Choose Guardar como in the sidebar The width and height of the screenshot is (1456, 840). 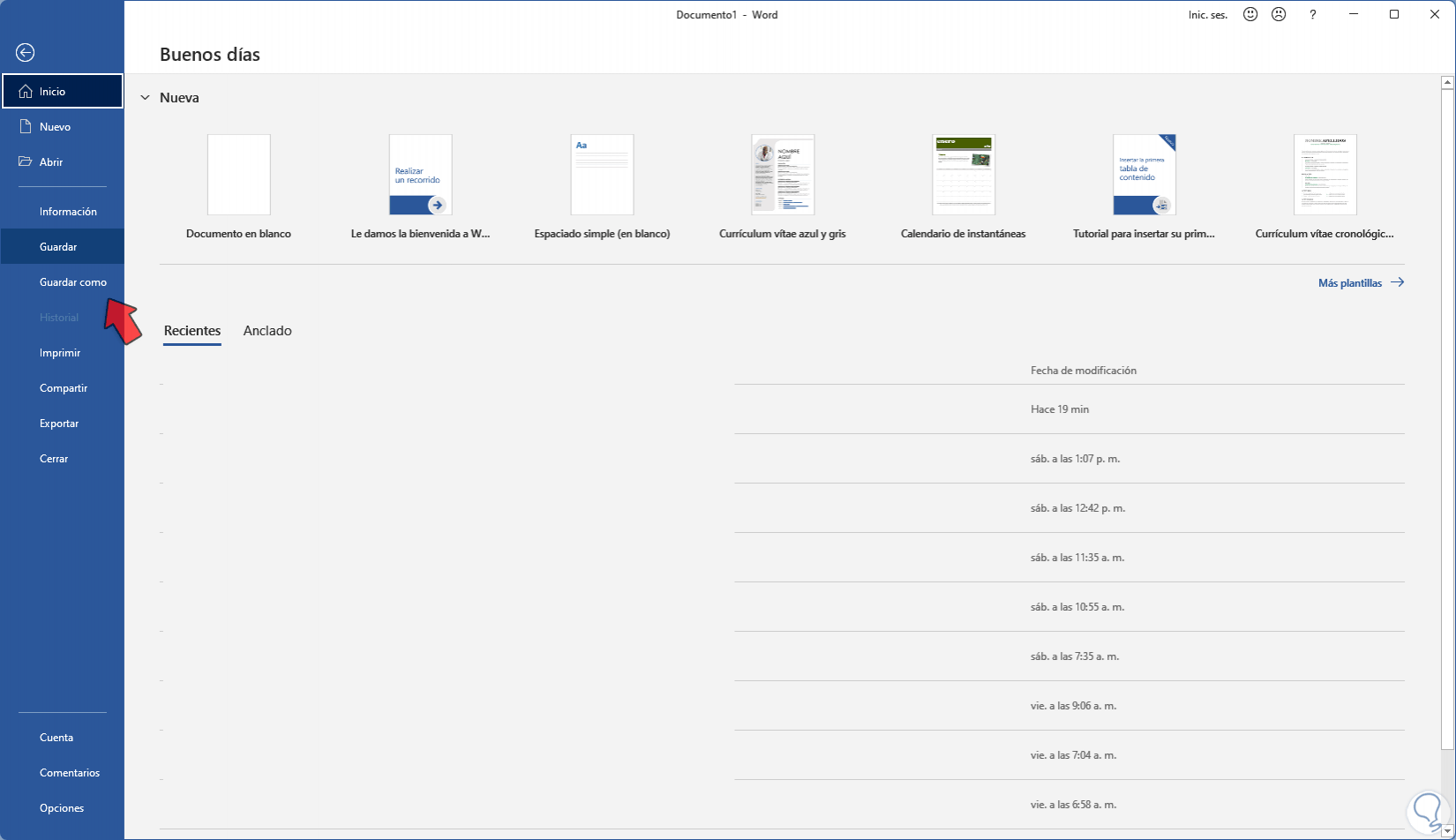point(62,282)
